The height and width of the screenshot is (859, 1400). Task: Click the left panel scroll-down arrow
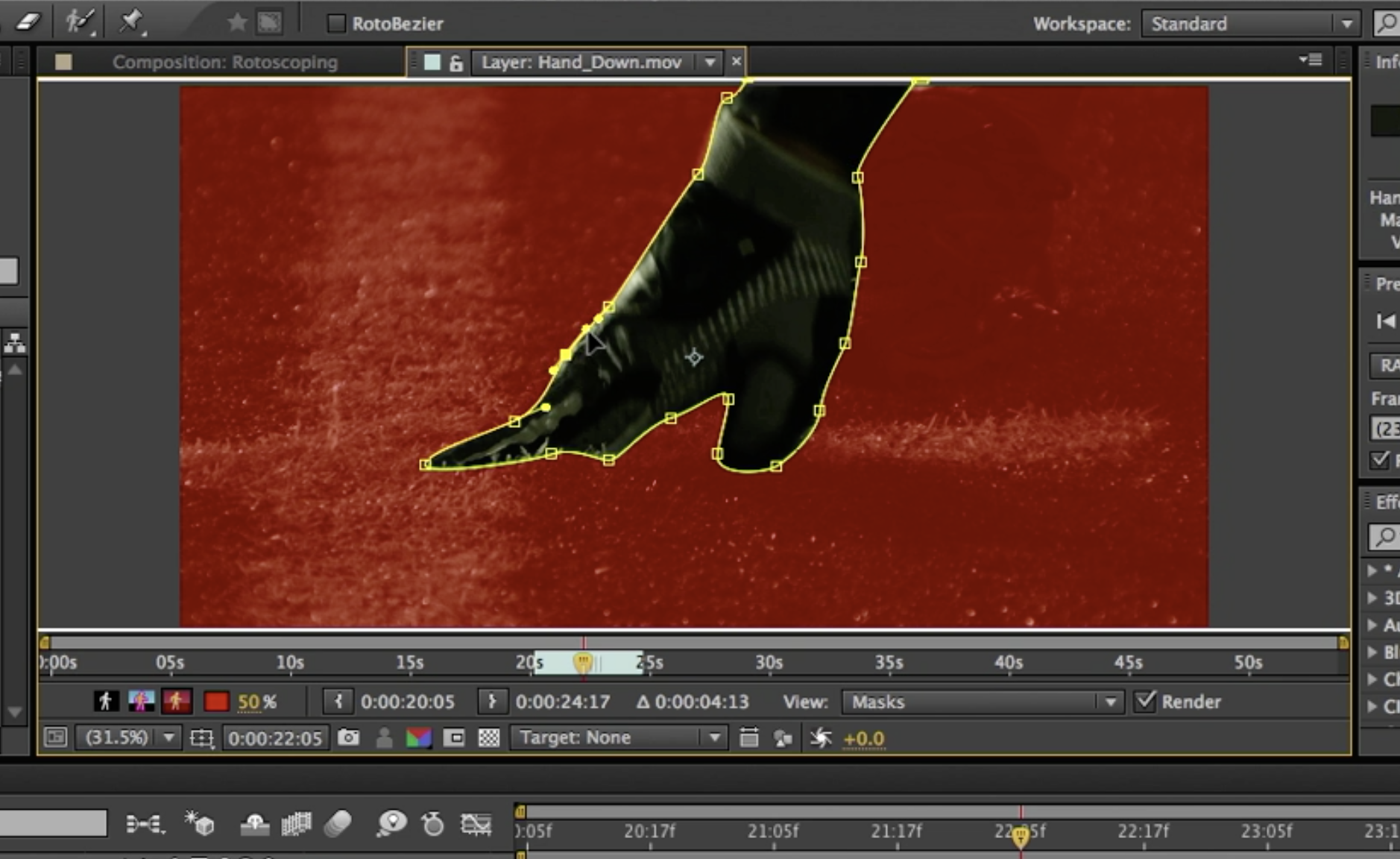[14, 712]
